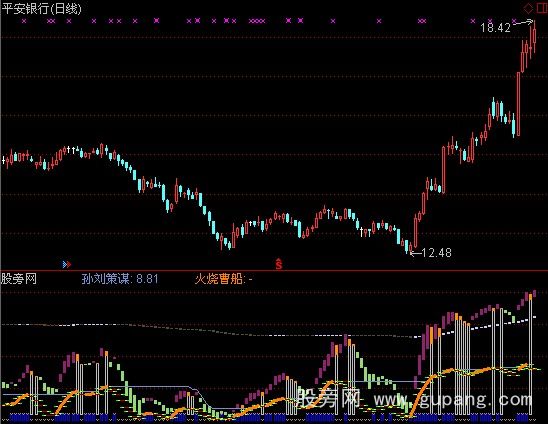
Task: Click the 股旁网 indicator name label
Action: tap(19, 279)
